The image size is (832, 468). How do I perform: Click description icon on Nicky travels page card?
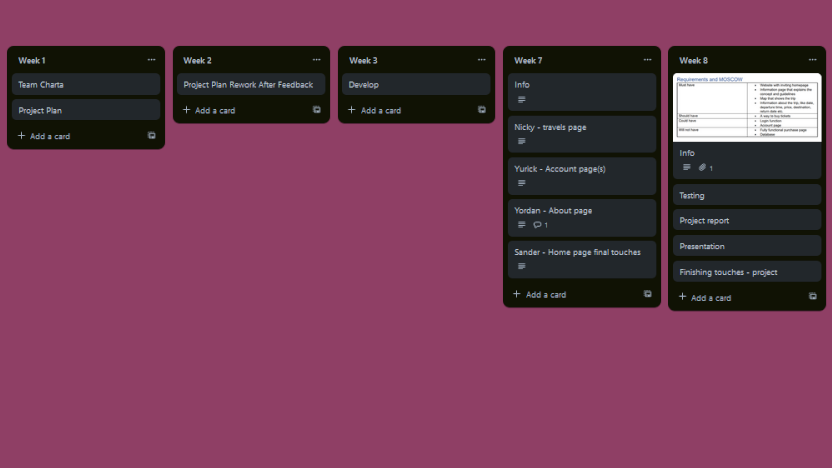coord(522,141)
